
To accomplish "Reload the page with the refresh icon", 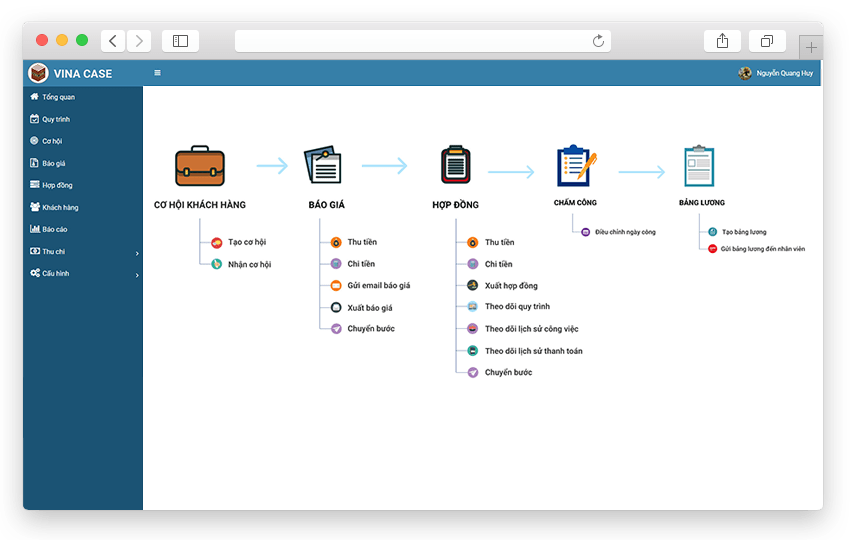I will (x=598, y=41).
